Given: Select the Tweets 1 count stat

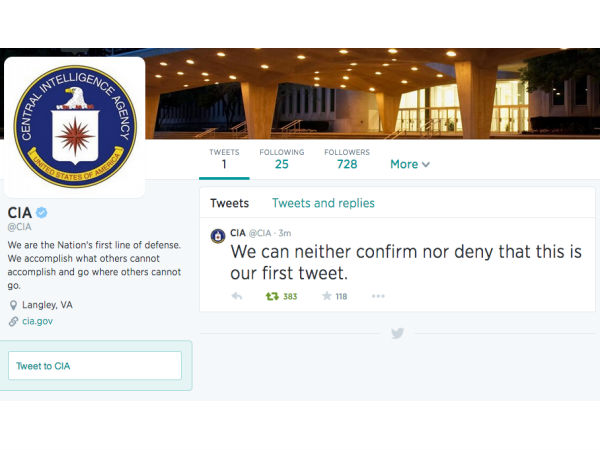Looking at the screenshot, I should 224,159.
